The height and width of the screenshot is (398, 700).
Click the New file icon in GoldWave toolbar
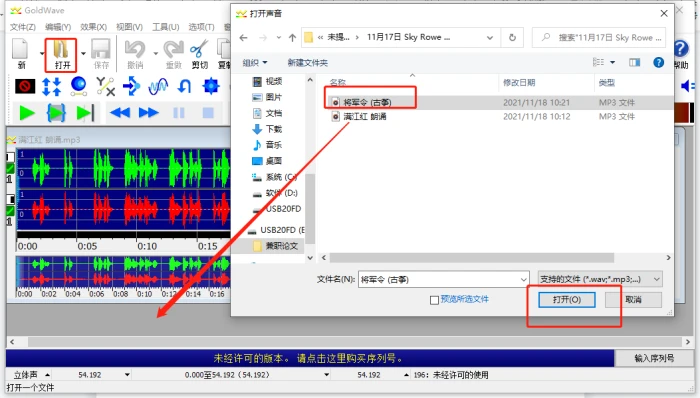[21, 49]
